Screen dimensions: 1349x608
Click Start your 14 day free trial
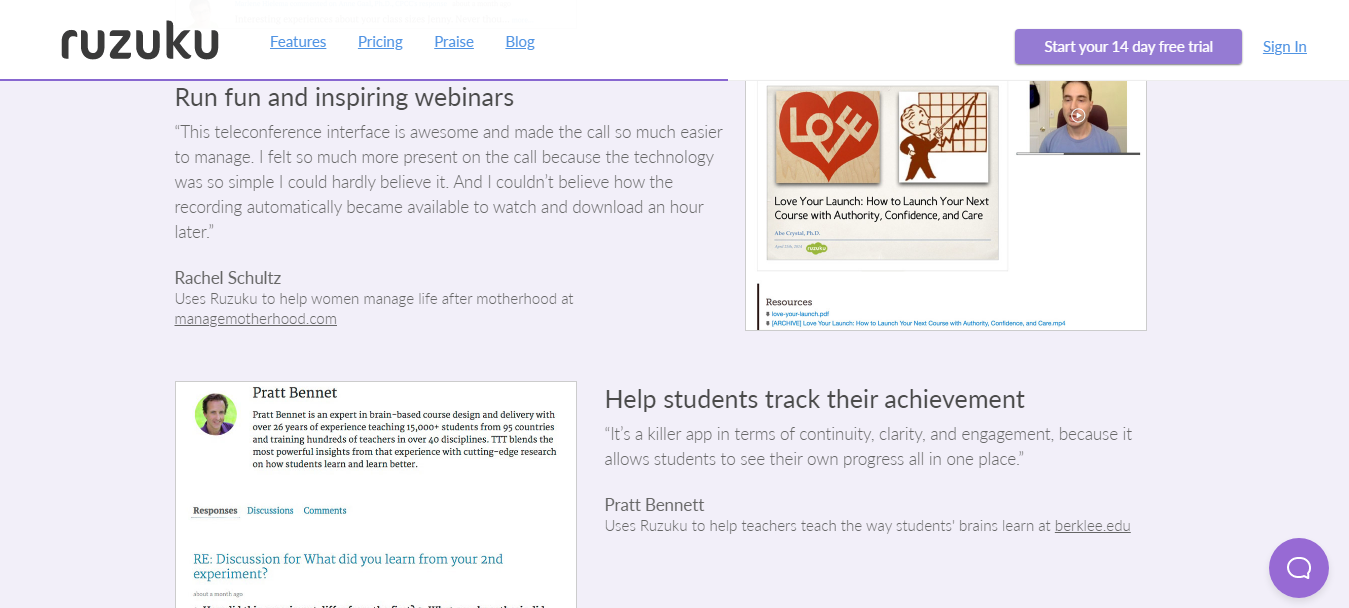point(1128,46)
